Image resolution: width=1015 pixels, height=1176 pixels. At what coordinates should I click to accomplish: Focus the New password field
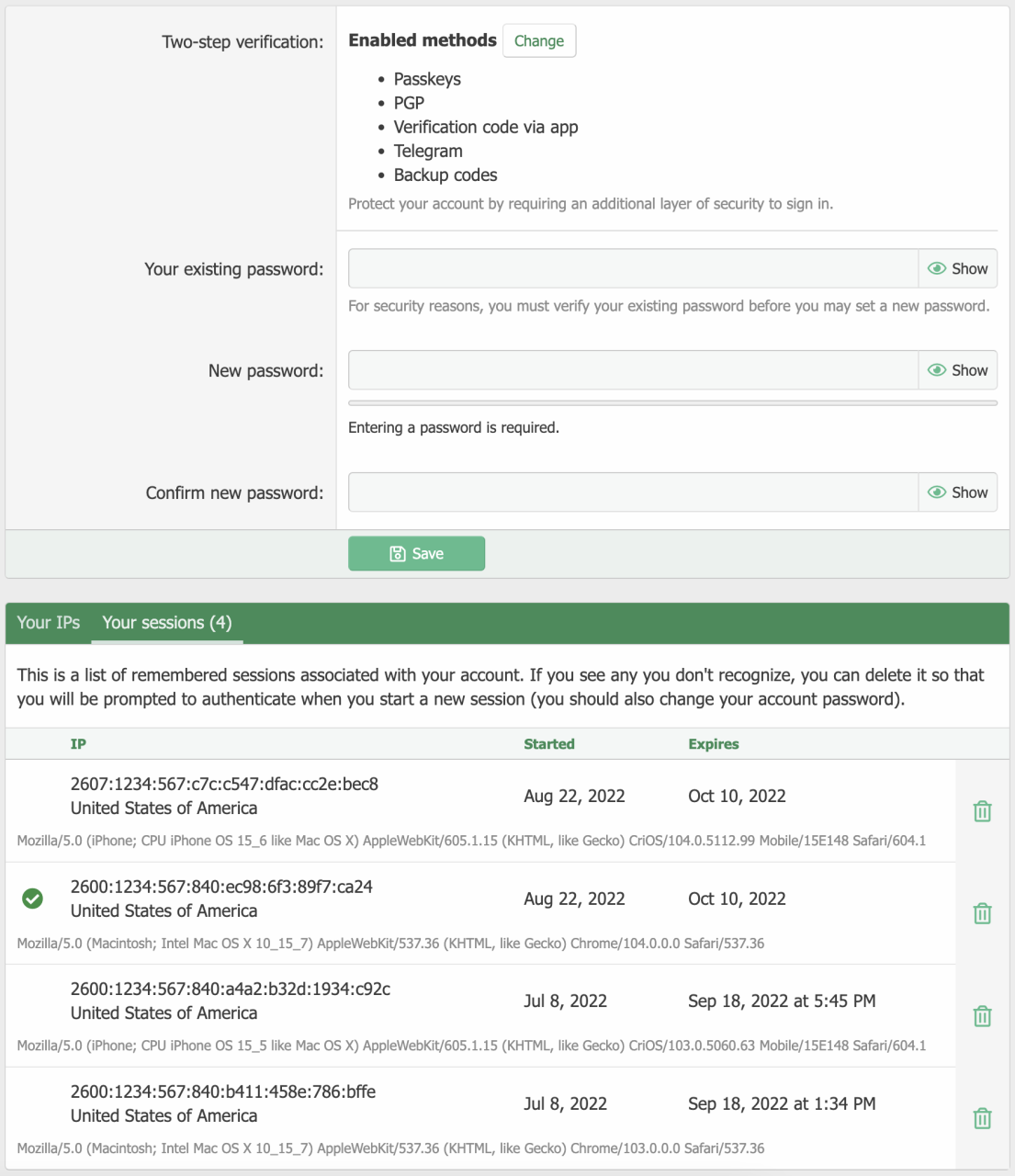click(634, 370)
